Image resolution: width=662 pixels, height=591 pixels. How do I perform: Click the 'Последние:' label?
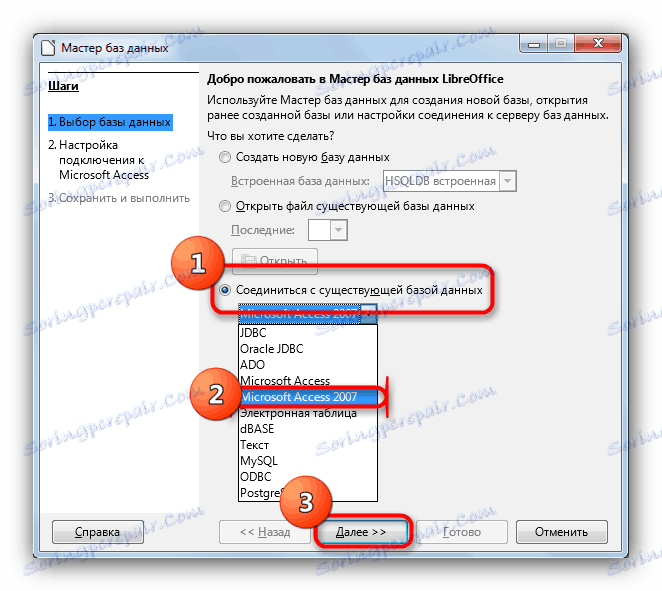click(x=263, y=230)
